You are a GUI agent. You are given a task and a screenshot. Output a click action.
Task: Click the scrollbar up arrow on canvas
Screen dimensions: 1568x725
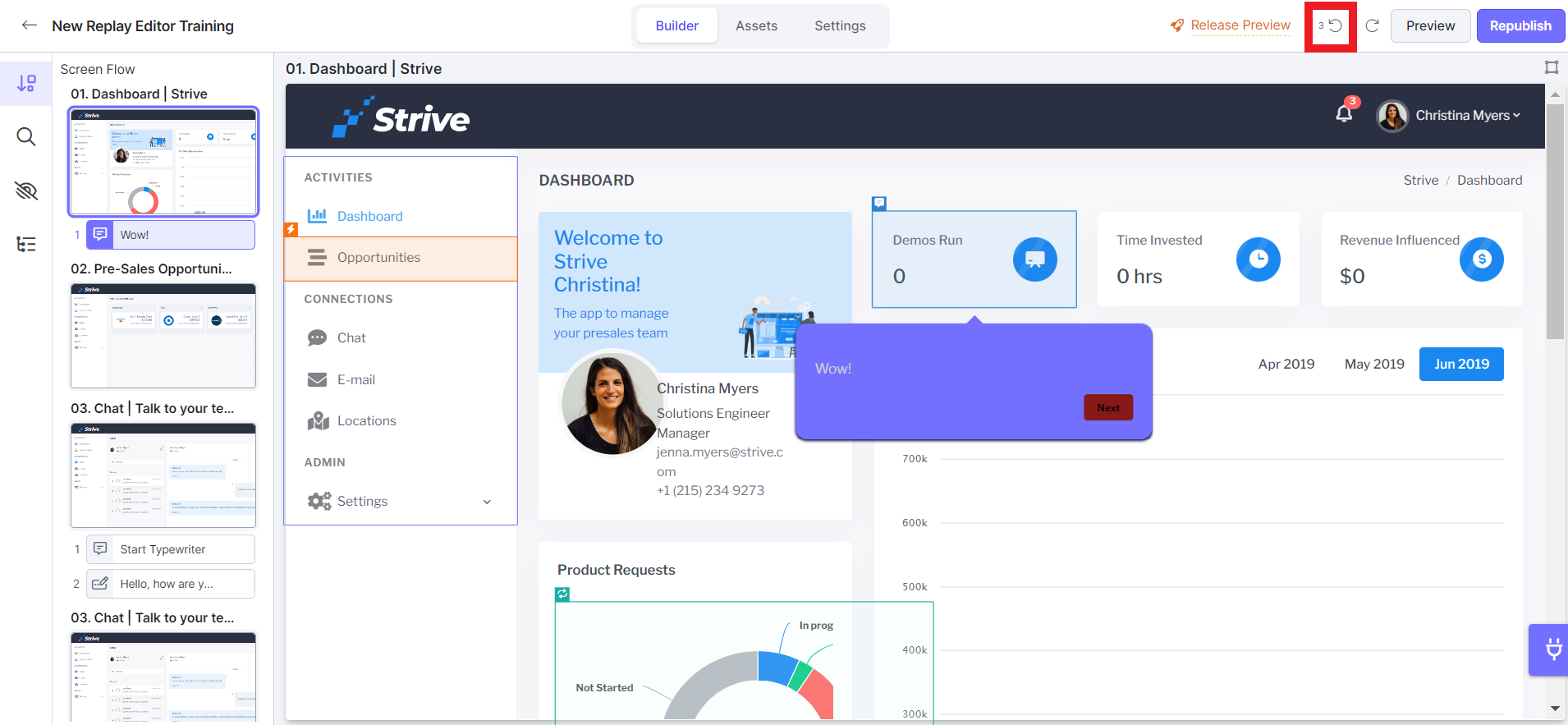click(1555, 94)
